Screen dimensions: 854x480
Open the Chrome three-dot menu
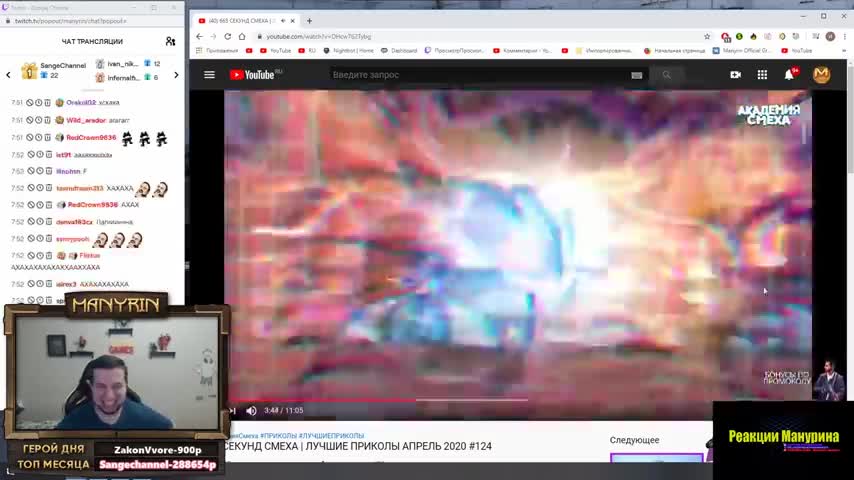point(844,37)
